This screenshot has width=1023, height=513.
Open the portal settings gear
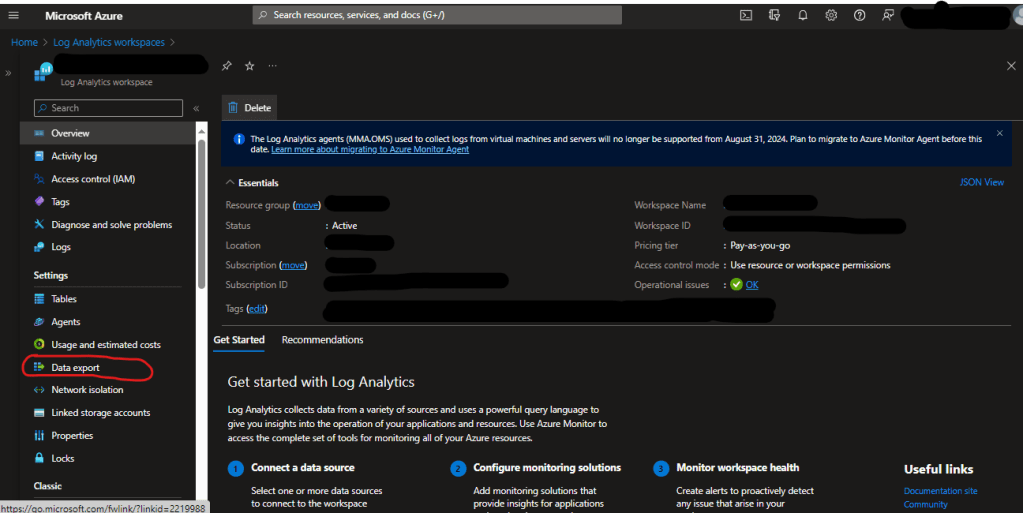point(831,15)
